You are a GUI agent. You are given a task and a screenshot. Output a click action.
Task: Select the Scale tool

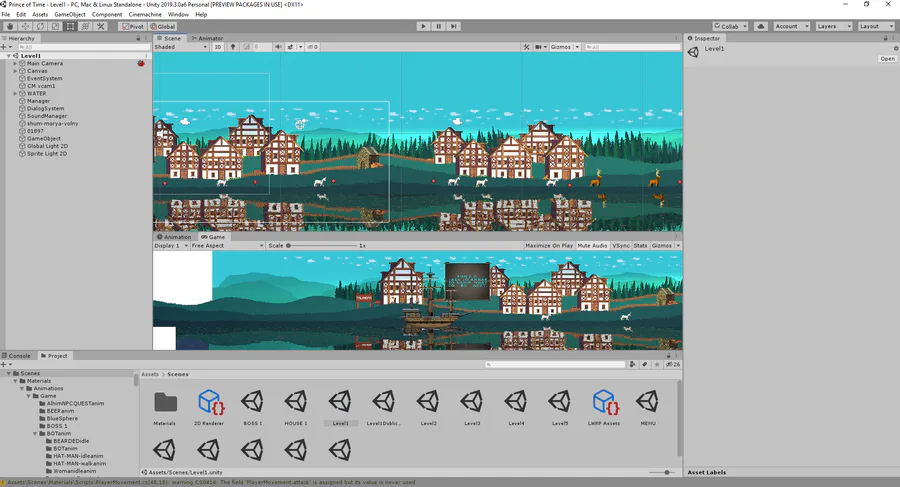[x=55, y=26]
